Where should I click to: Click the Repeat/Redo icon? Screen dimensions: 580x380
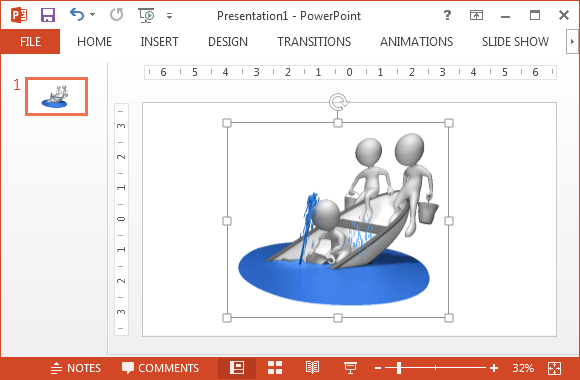tap(117, 15)
